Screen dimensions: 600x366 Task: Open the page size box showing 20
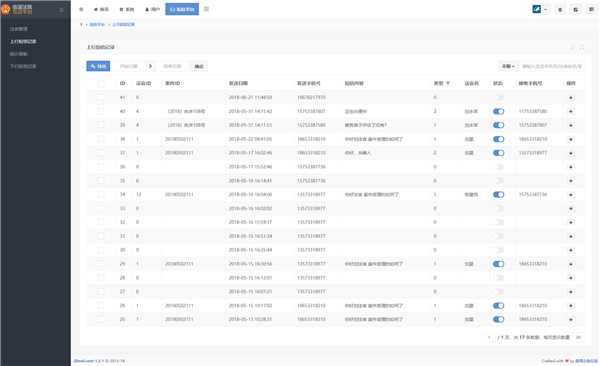[579, 337]
